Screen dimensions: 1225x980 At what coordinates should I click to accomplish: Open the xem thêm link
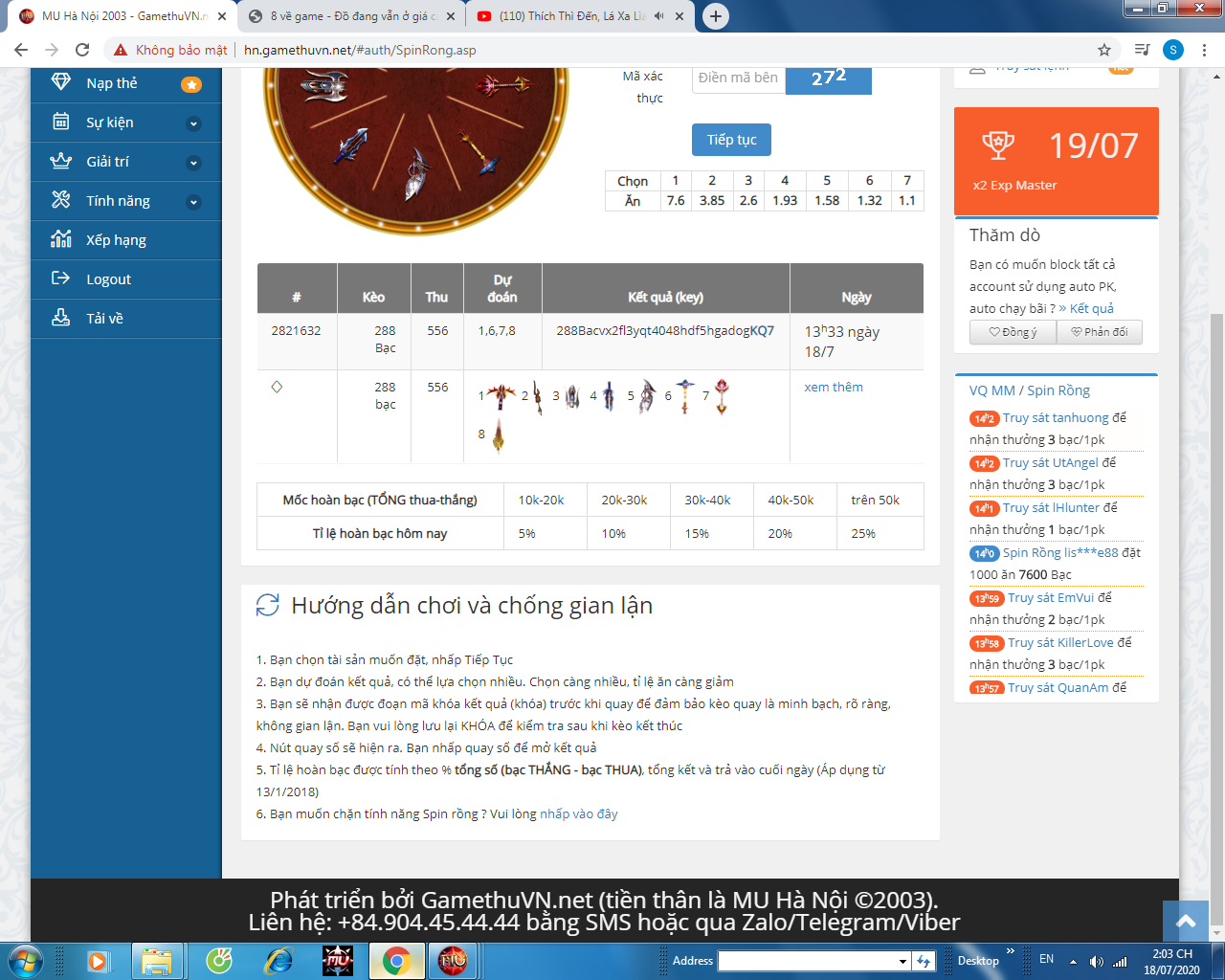[x=833, y=388]
